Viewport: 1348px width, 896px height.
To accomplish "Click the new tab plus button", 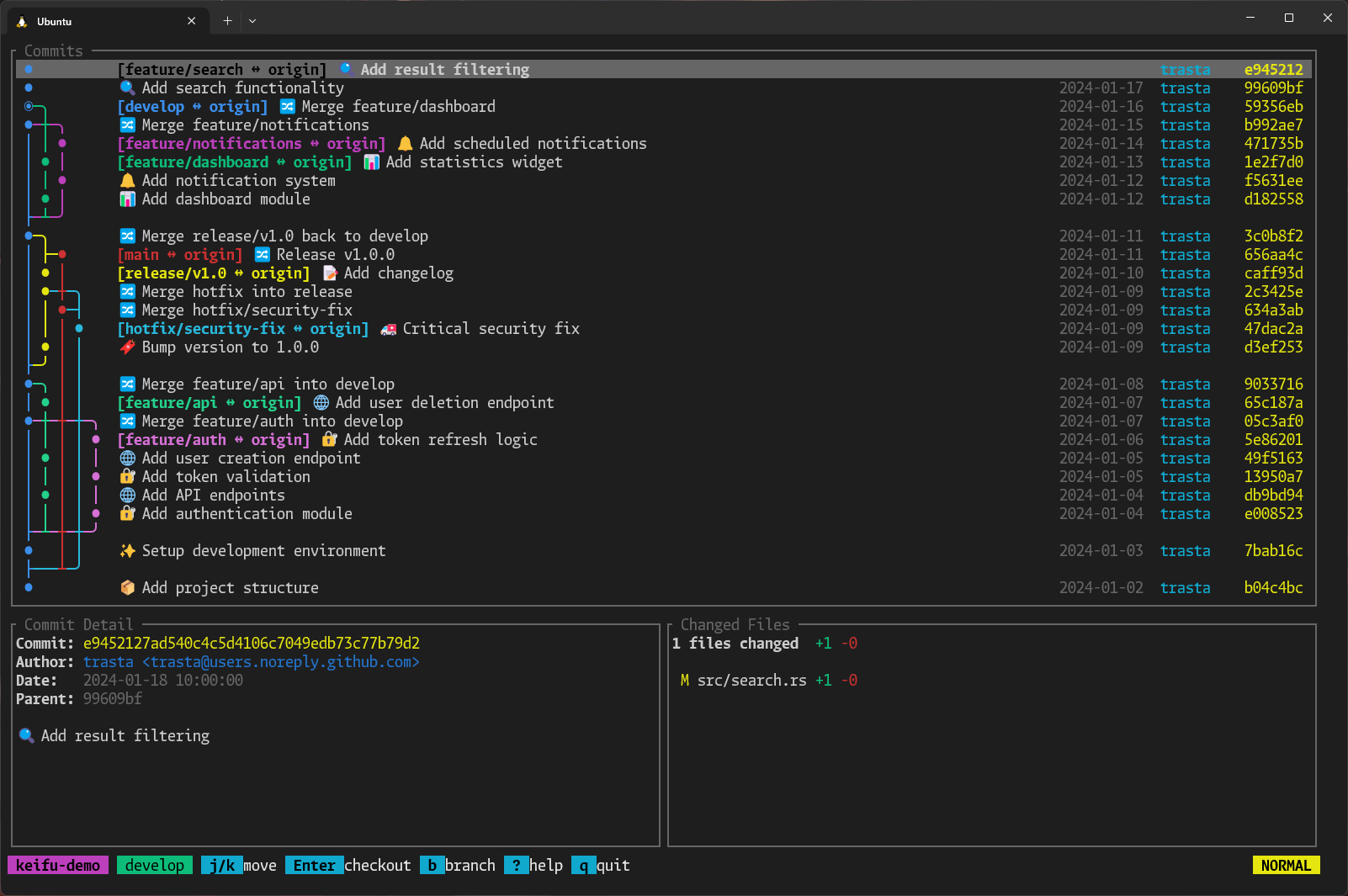I will tap(226, 20).
